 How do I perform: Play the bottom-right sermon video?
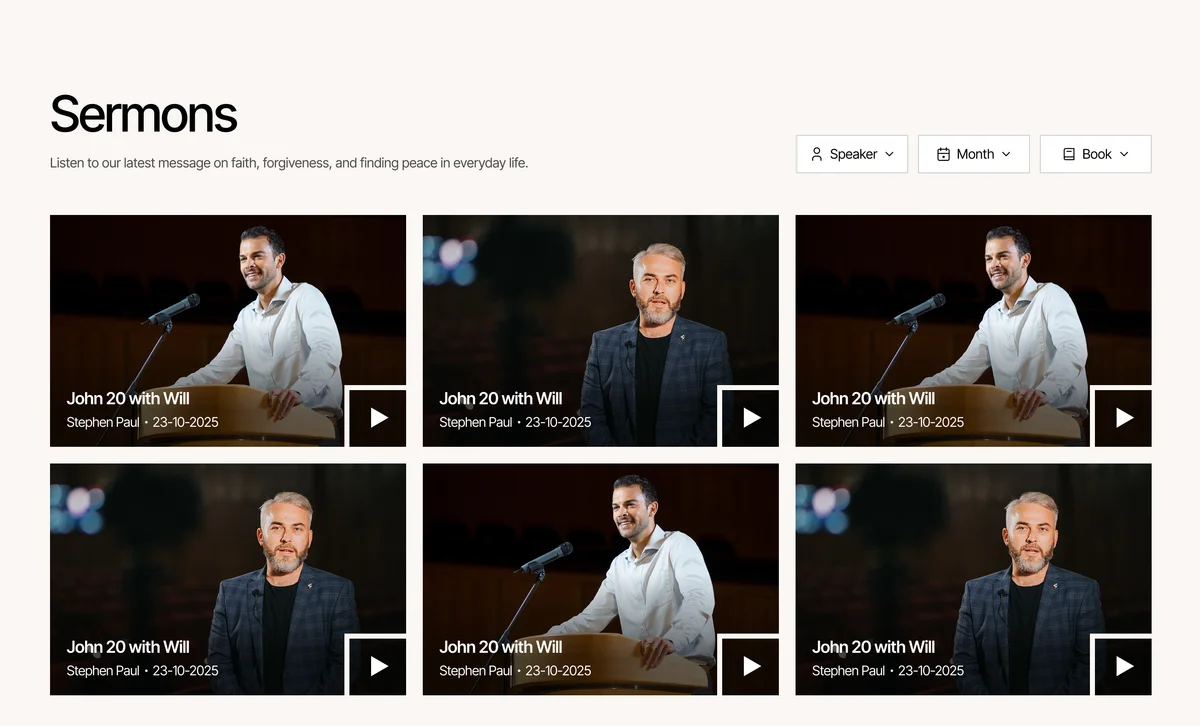(x=1123, y=666)
